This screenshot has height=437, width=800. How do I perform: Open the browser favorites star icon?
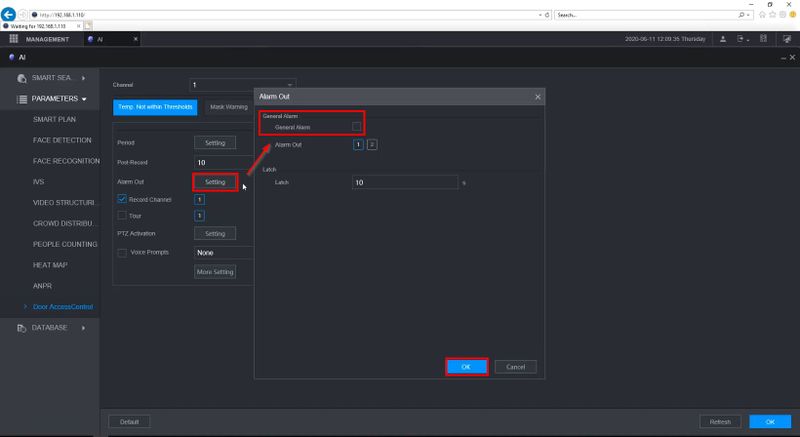tap(772, 15)
